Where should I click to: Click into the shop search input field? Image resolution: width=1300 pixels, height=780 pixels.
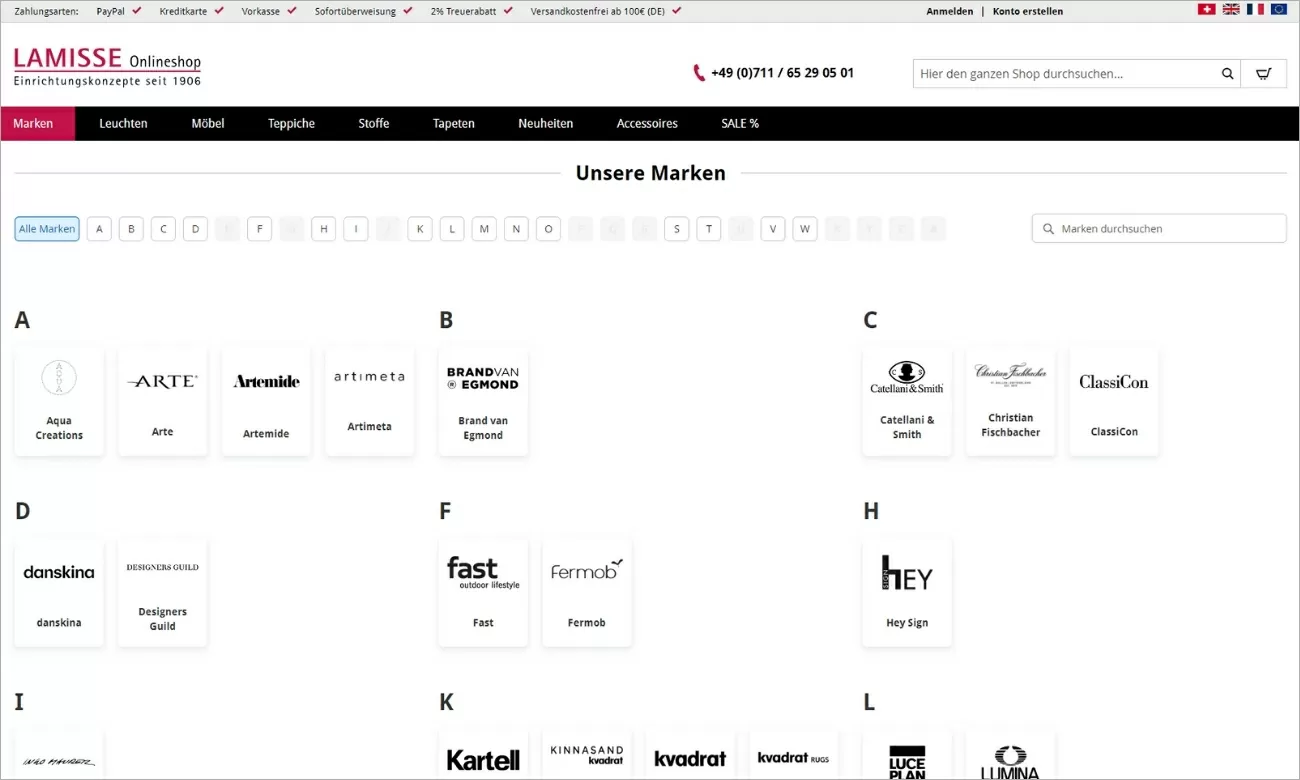(1060, 73)
